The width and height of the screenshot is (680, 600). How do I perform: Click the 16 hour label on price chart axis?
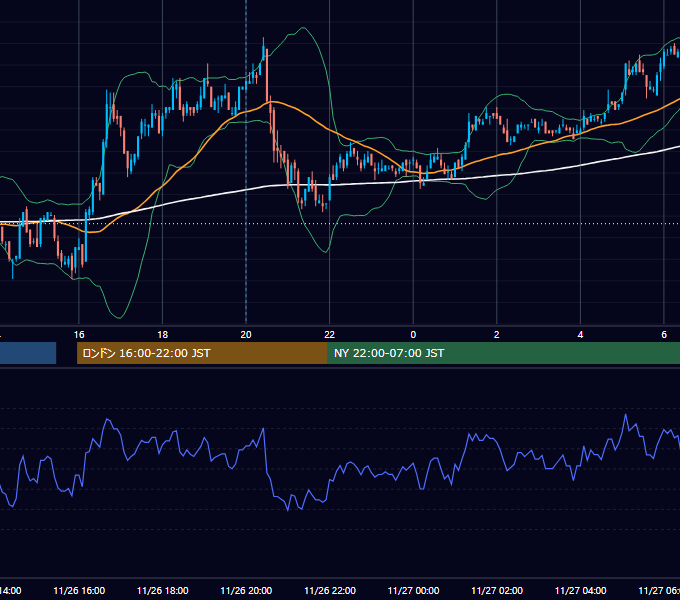pos(79,335)
